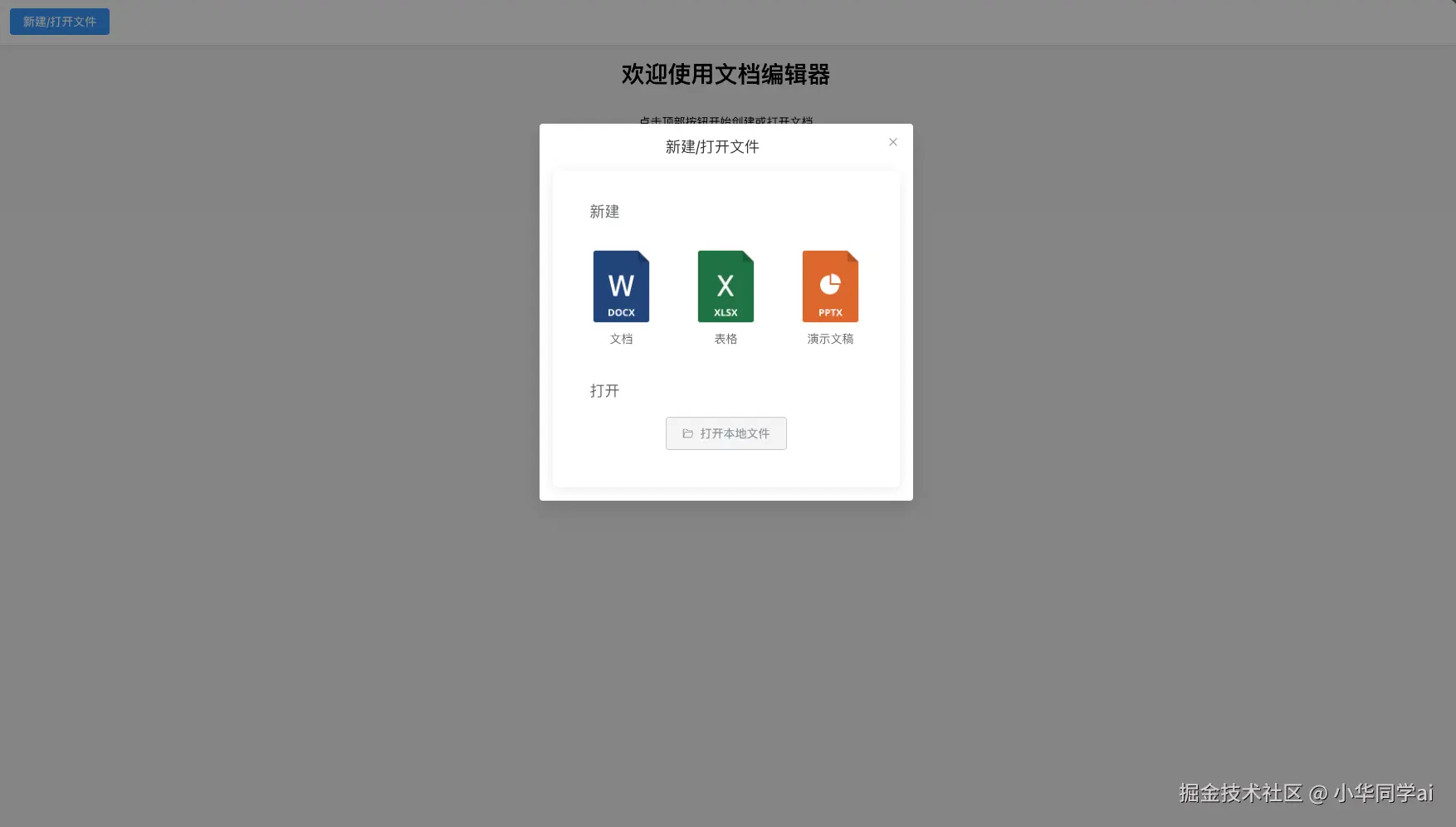
Task: Click the 打开 section heading
Action: (x=604, y=391)
